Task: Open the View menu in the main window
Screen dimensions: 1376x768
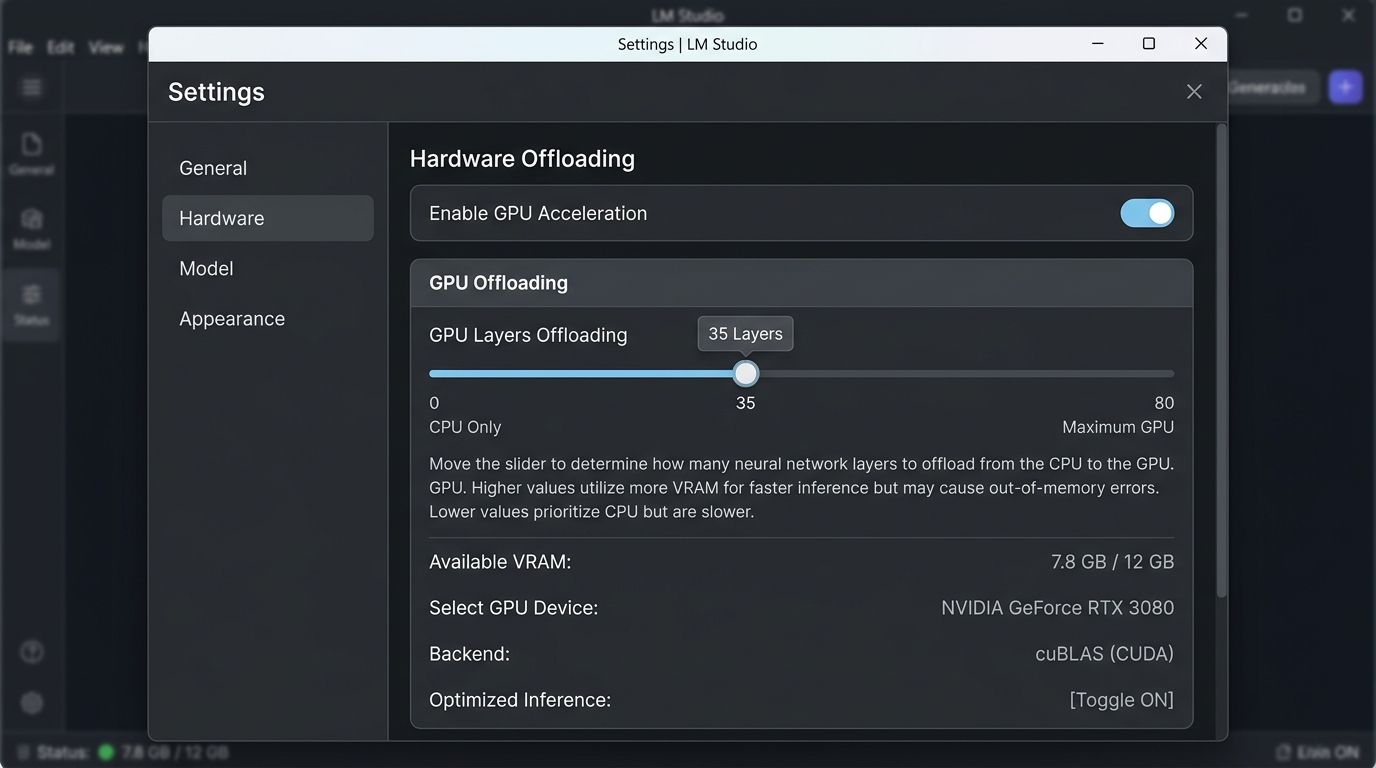Action: coord(105,47)
